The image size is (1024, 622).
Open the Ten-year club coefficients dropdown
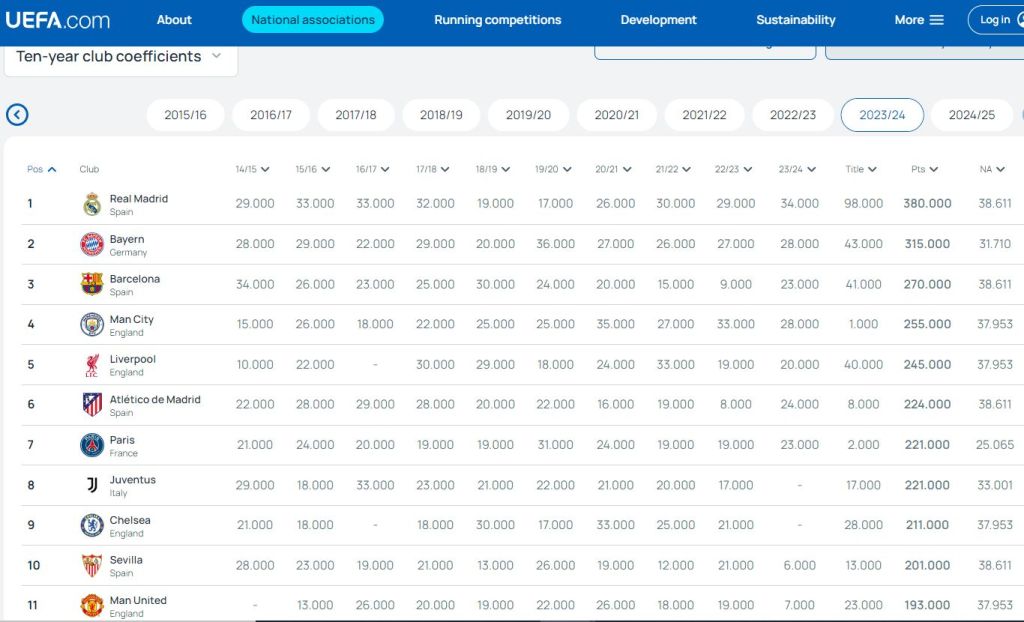click(120, 57)
